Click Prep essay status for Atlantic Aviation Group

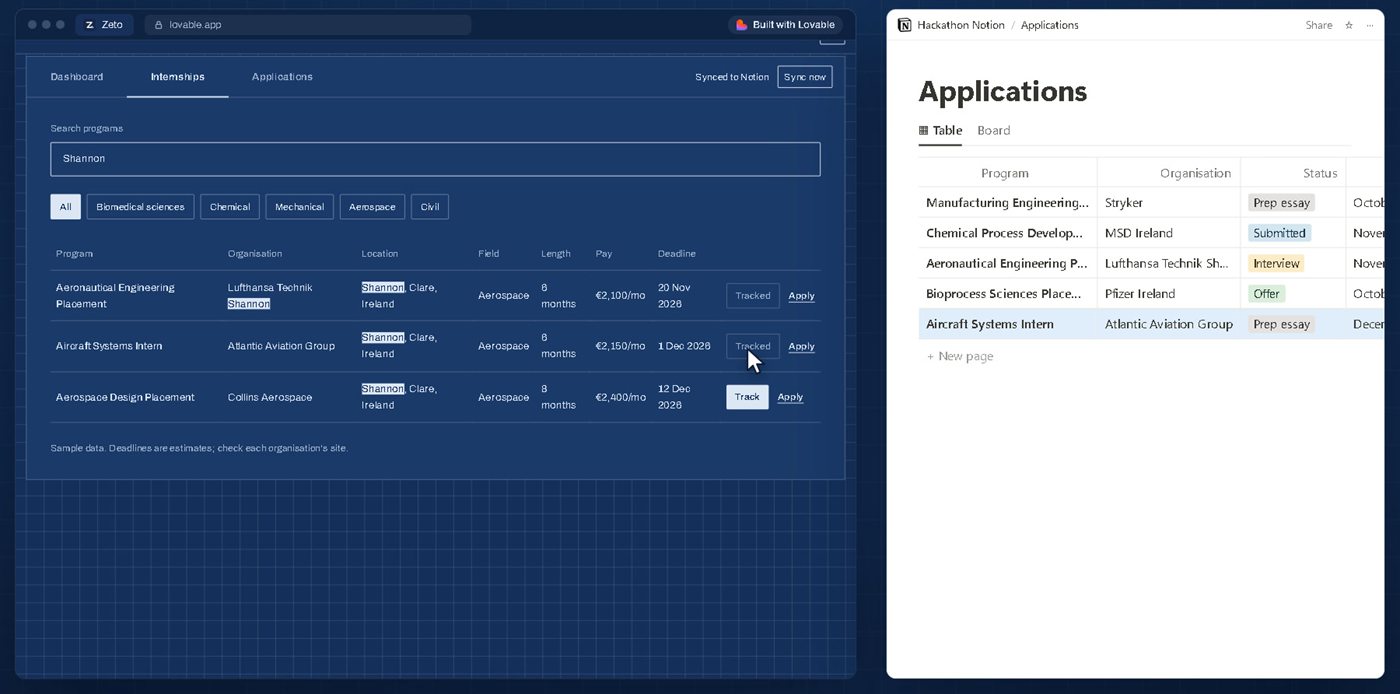coord(1281,324)
